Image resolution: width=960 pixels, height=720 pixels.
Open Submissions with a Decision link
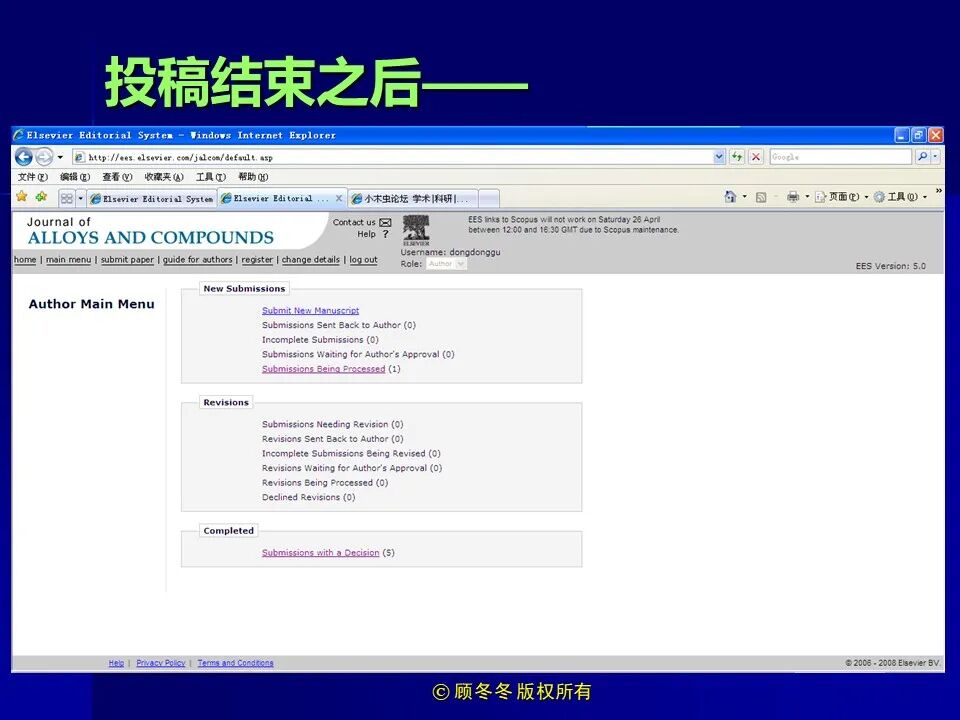pos(320,553)
